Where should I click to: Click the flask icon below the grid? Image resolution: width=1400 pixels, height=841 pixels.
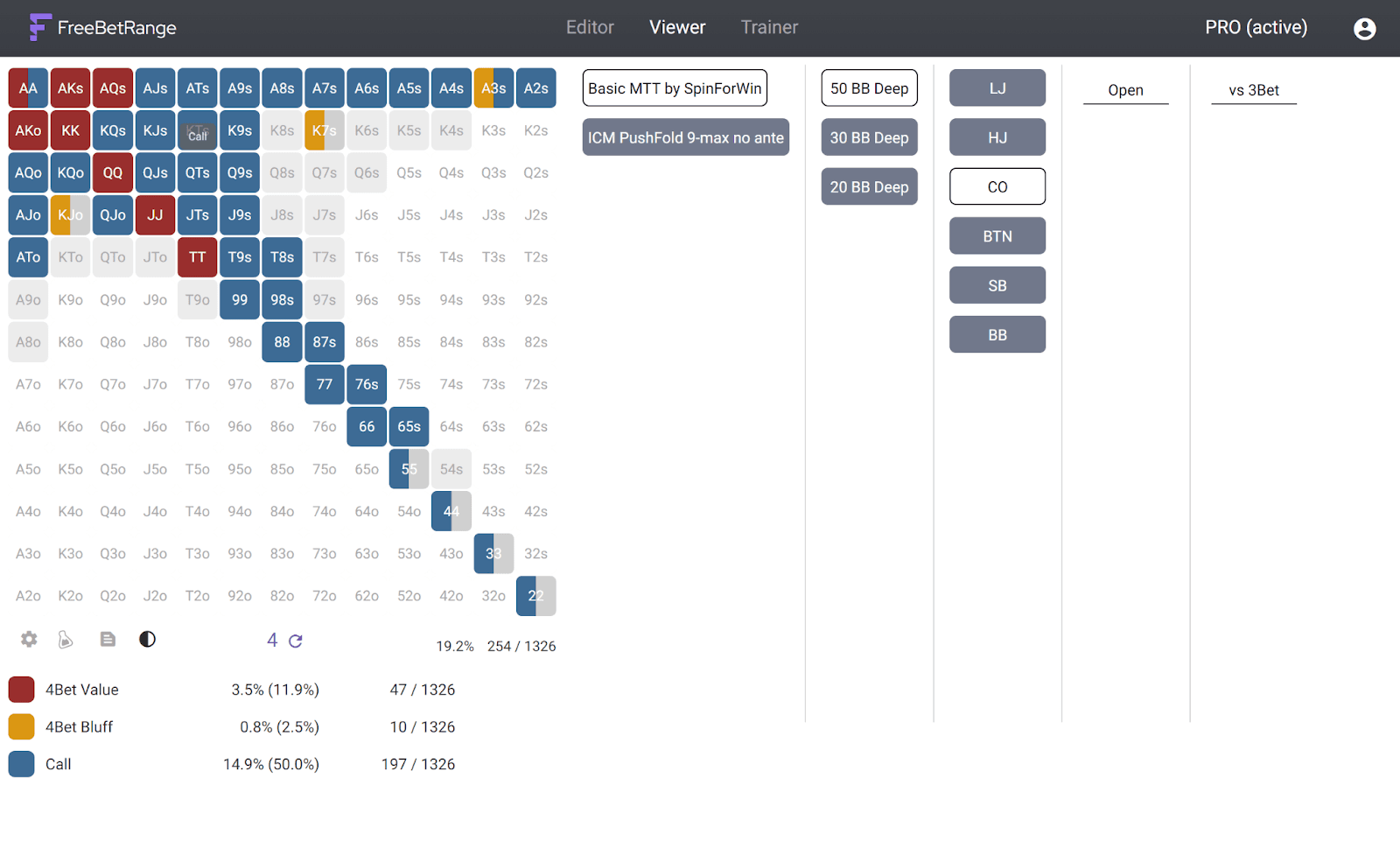pos(66,640)
